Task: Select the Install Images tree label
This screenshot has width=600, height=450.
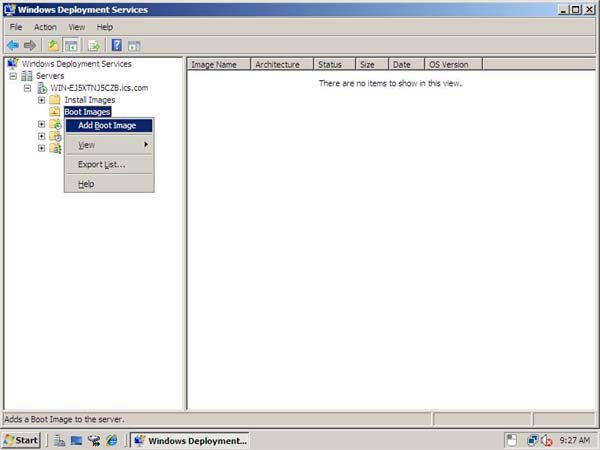Action: (x=90, y=100)
